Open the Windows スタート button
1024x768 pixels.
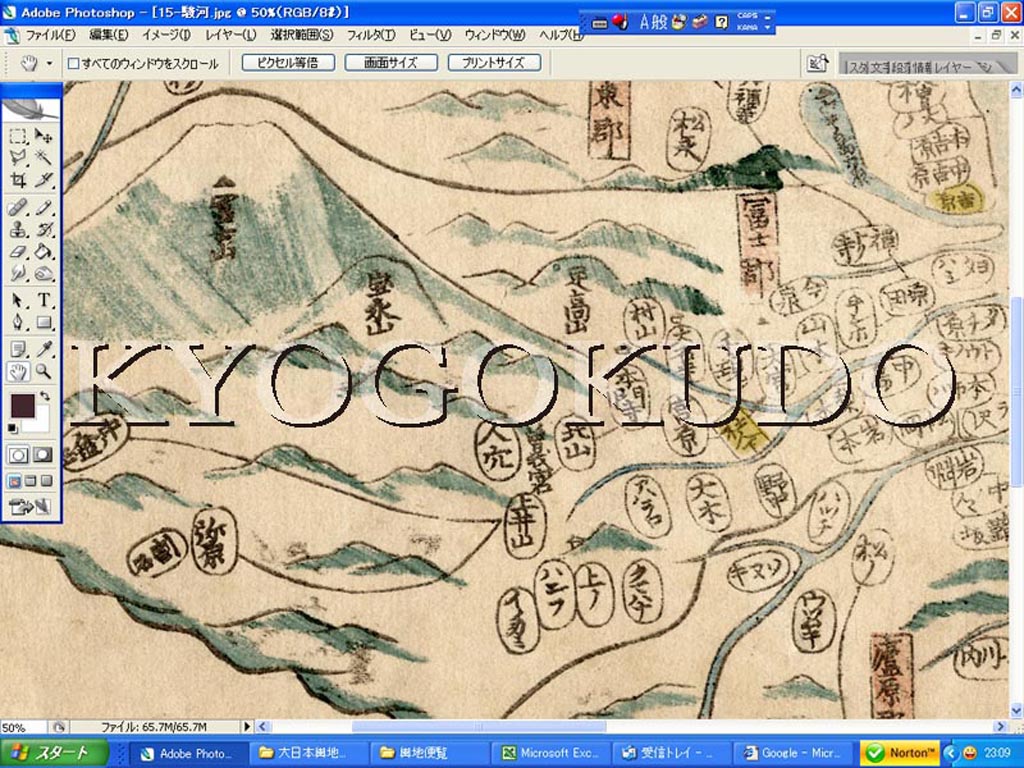click(x=54, y=753)
